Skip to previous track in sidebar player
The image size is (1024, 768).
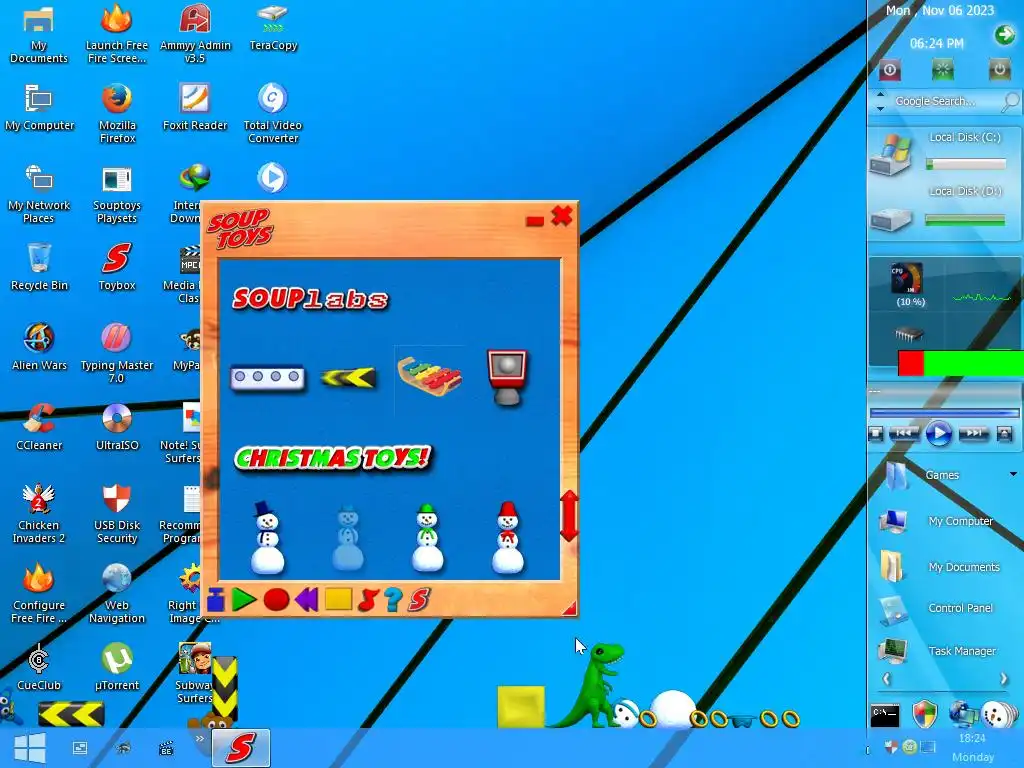[904, 433]
